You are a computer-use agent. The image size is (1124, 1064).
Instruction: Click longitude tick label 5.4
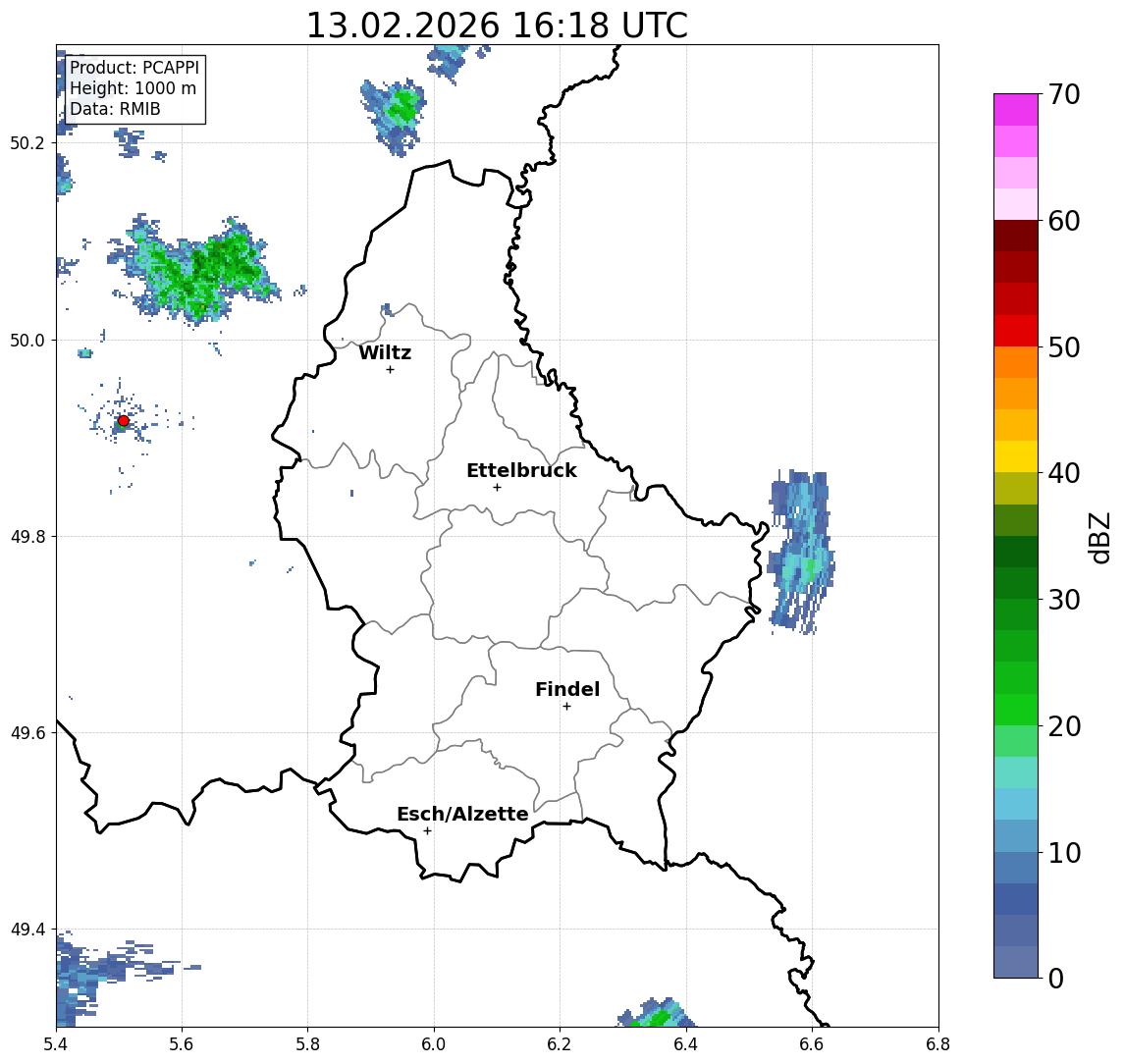(56, 1044)
